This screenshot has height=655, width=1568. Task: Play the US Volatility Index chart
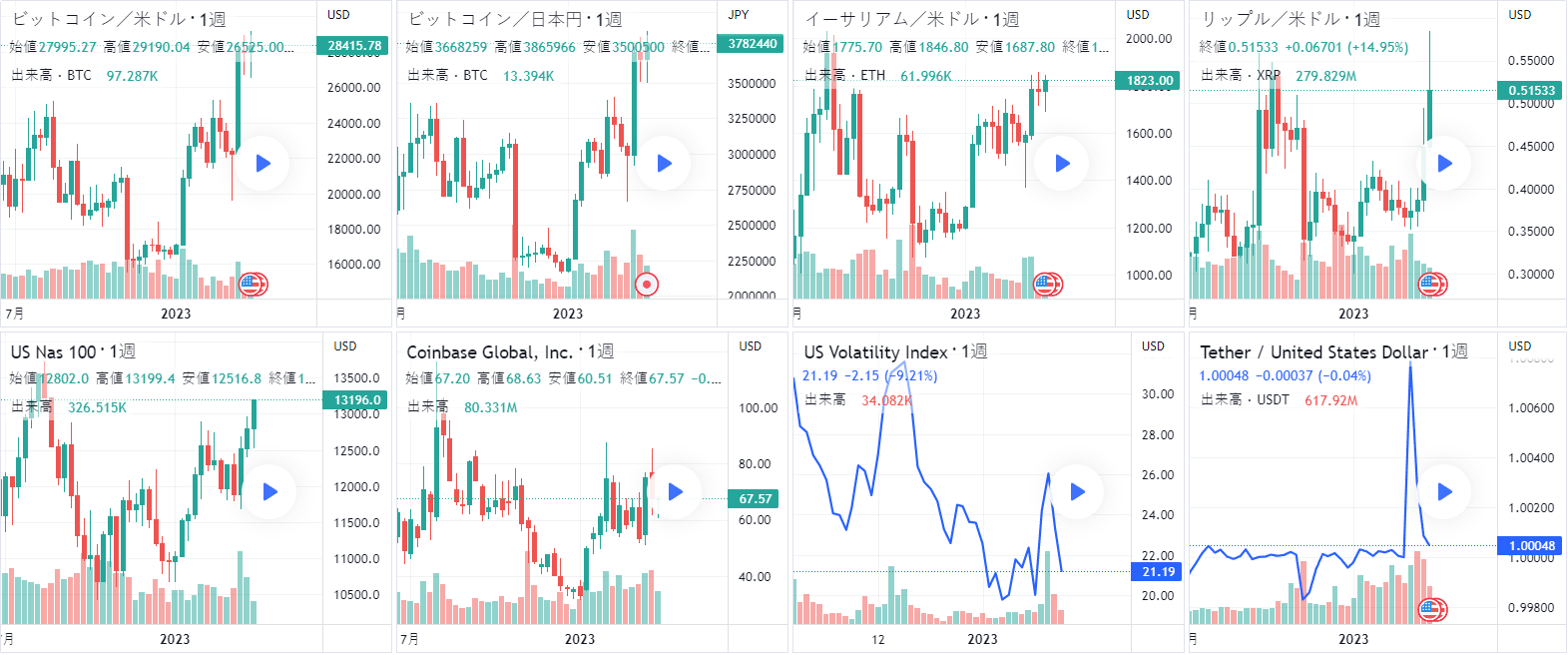pyautogui.click(x=1077, y=491)
